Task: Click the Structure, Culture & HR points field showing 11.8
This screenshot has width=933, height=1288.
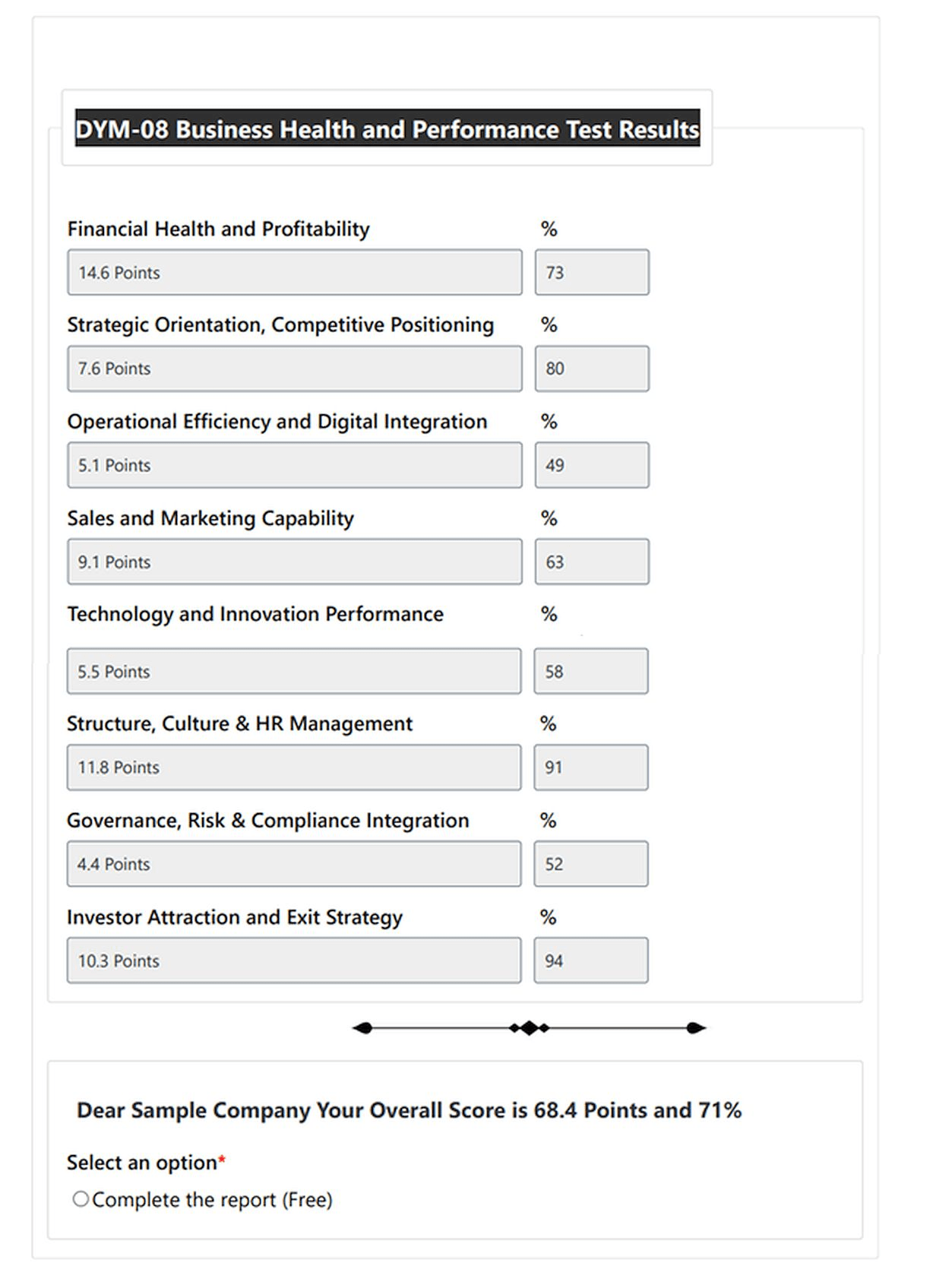Action: point(295,767)
